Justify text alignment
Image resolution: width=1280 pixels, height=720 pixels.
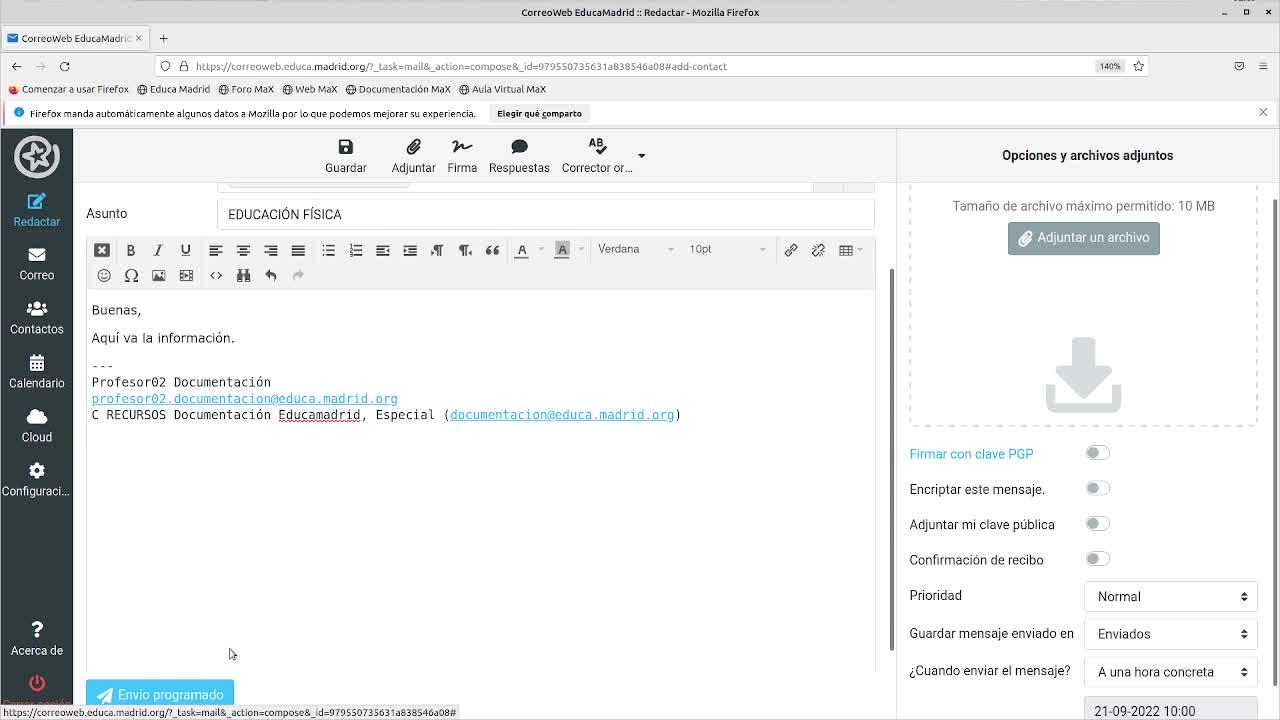[x=298, y=250]
